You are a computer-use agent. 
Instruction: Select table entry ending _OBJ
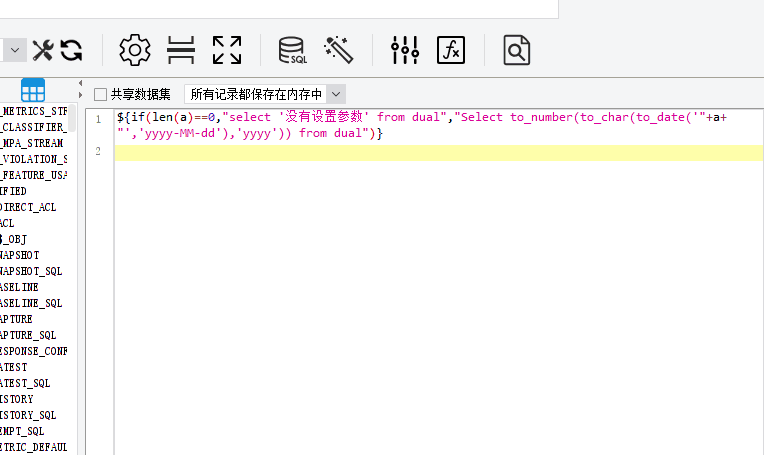(14, 240)
